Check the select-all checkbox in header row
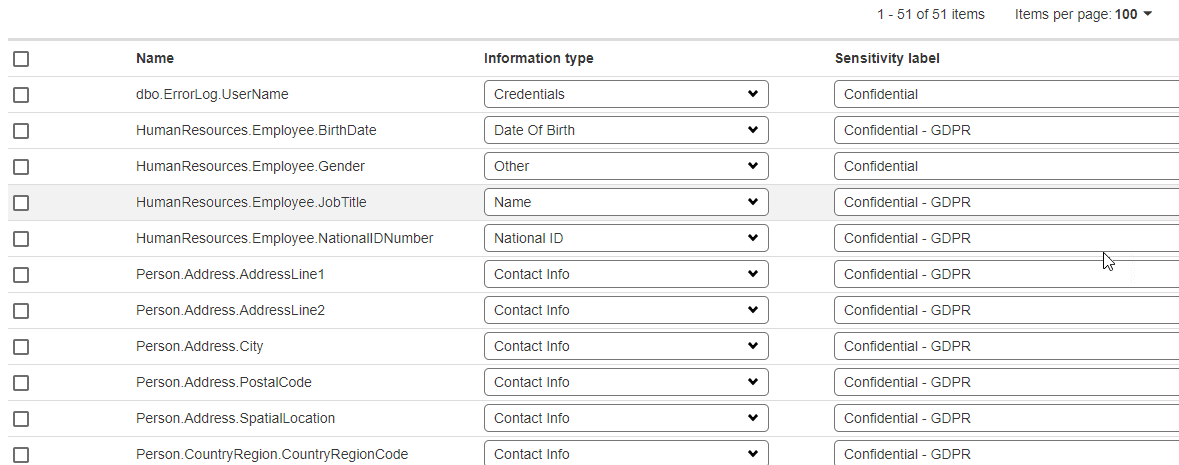 [x=21, y=59]
